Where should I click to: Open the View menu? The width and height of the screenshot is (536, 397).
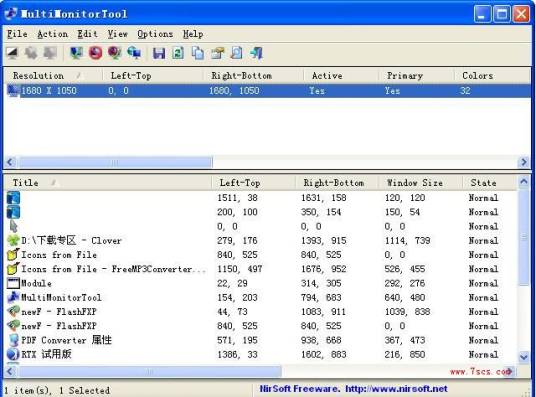(x=118, y=34)
